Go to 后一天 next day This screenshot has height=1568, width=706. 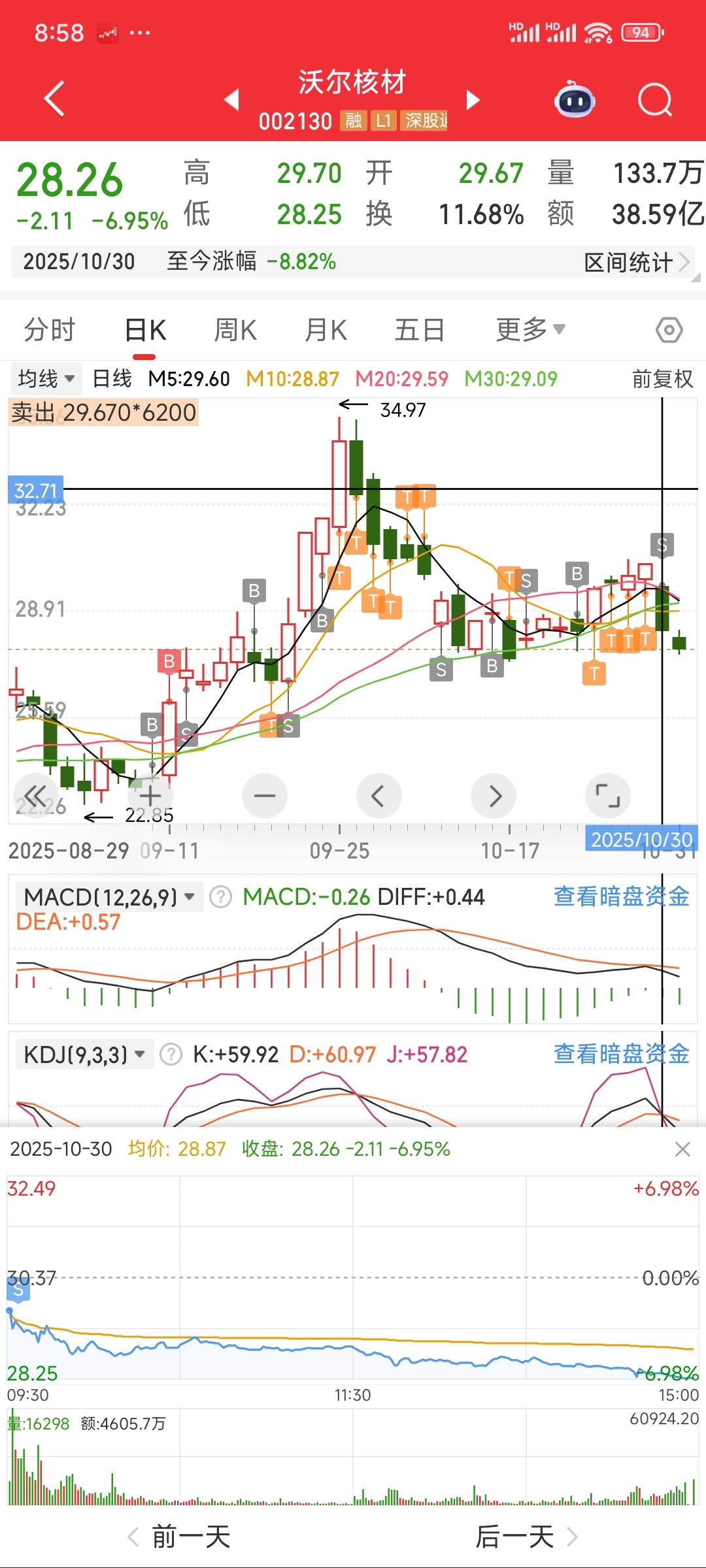click(x=526, y=1537)
